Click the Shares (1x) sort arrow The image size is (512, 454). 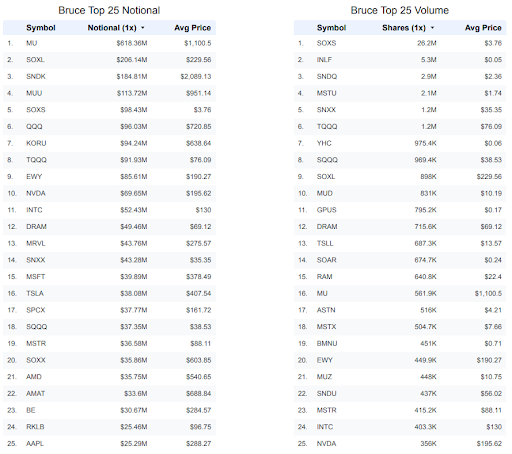[432, 28]
